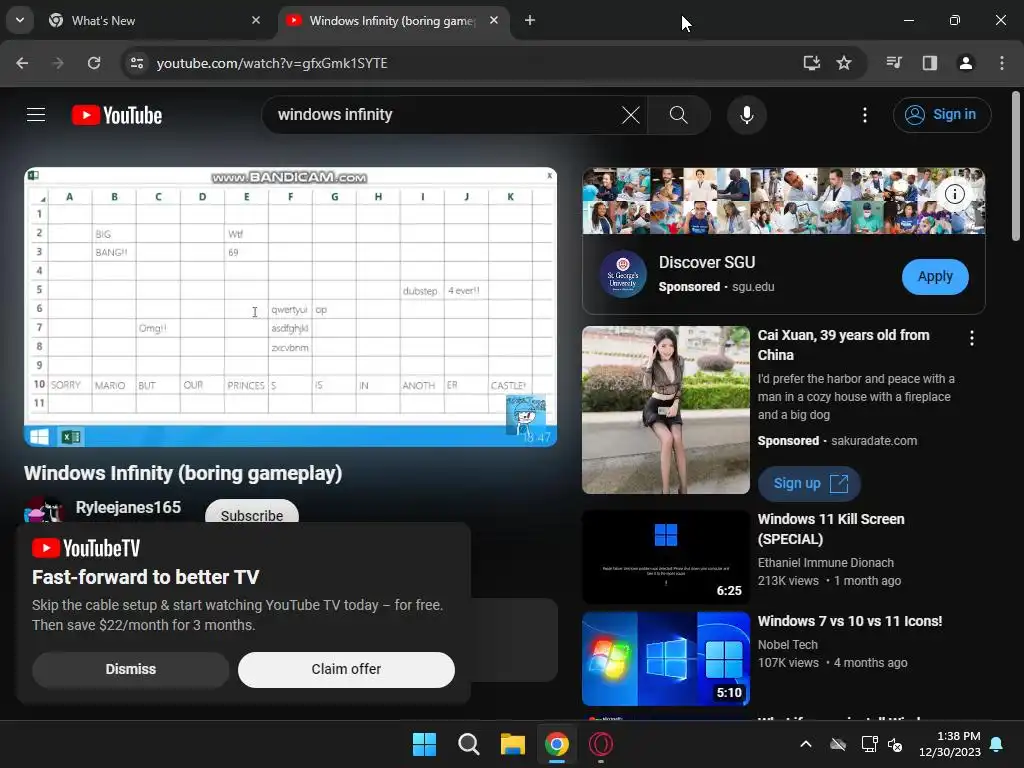Dismiss the YouTube TV offer
Viewport: 1024px width, 768px height.
131,669
